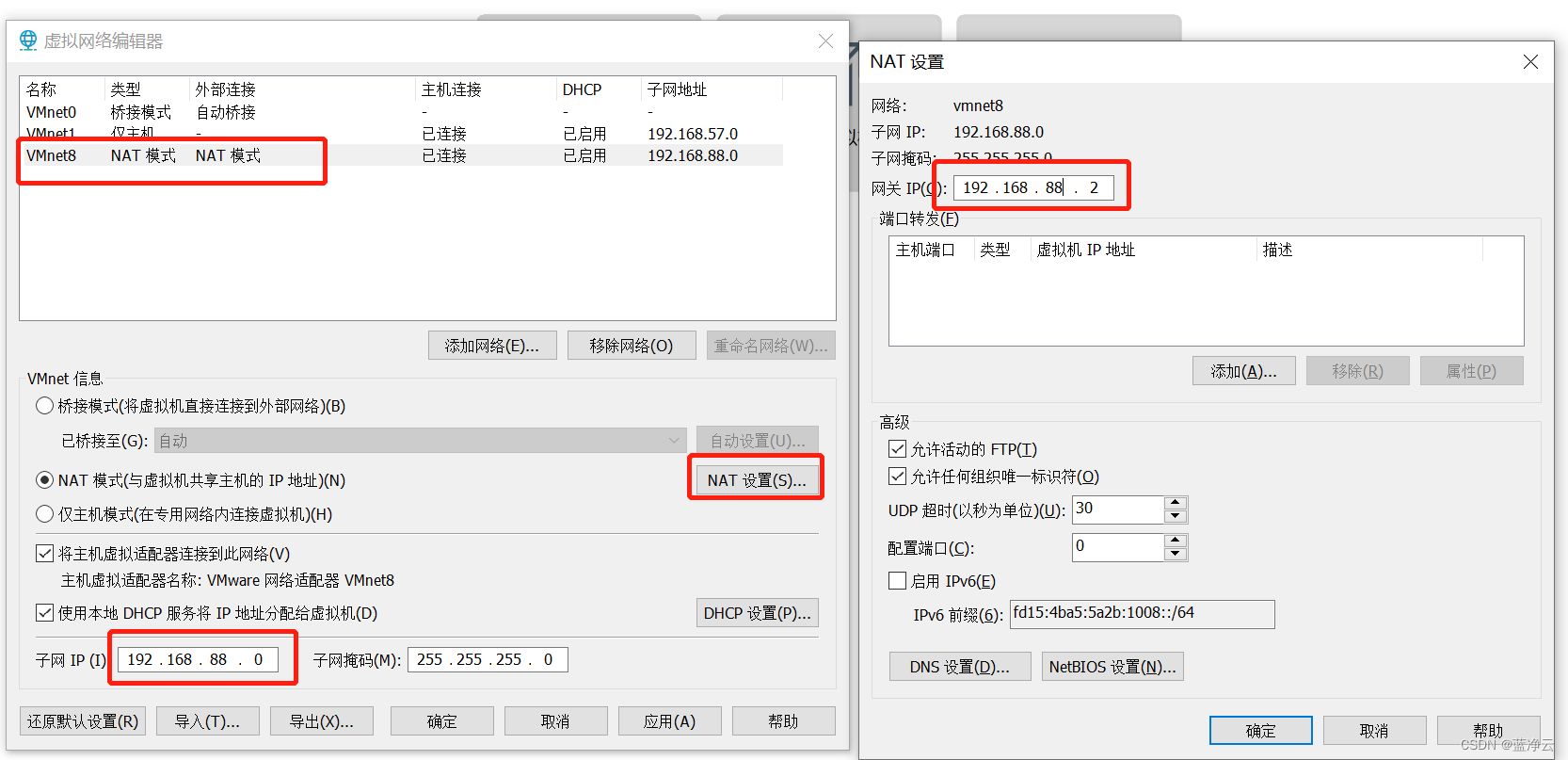This screenshot has width=1568, height=760.
Task: Click 子网地址 column header
Action: 712,89
